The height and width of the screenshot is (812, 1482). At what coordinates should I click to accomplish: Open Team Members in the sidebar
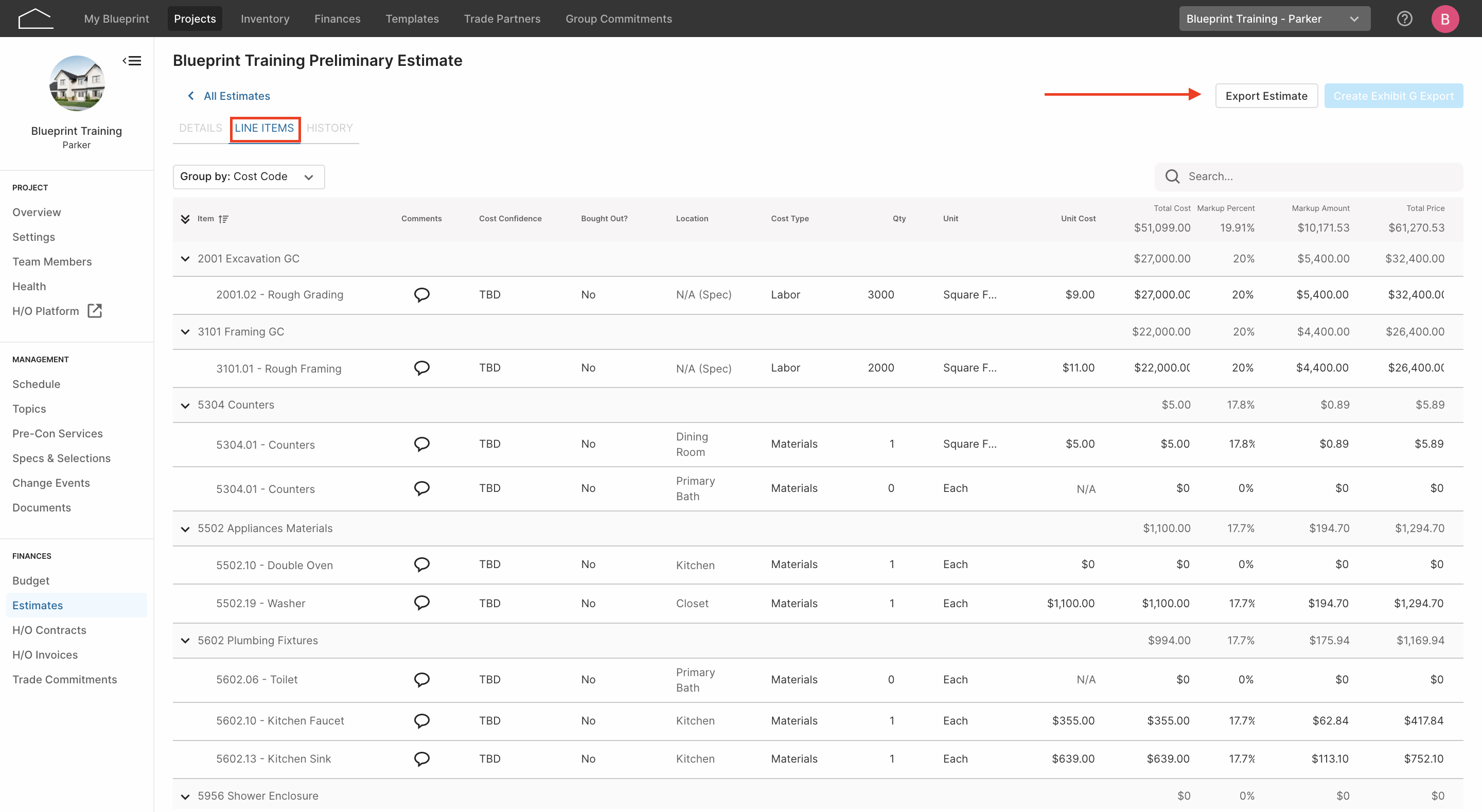click(52, 262)
